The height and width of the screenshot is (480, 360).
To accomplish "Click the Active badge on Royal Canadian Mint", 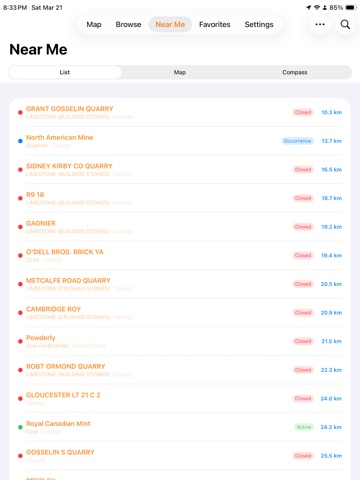I will tap(304, 427).
